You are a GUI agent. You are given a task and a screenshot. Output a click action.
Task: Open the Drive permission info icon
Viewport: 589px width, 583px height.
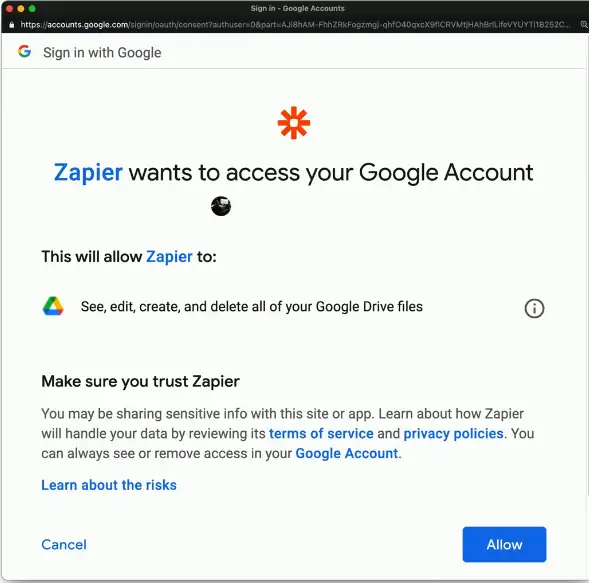coord(534,308)
